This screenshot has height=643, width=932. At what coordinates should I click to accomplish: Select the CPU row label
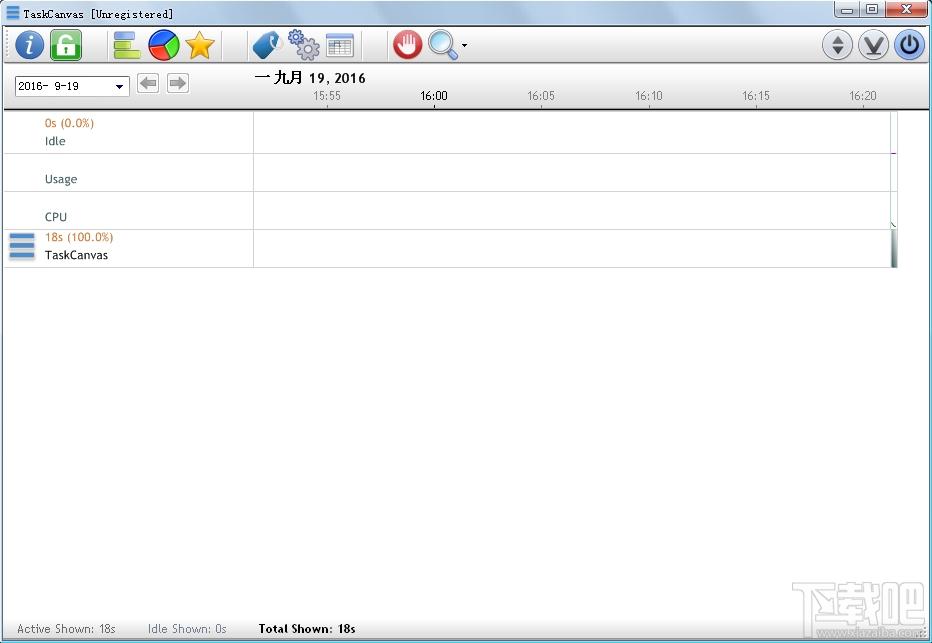coord(56,218)
